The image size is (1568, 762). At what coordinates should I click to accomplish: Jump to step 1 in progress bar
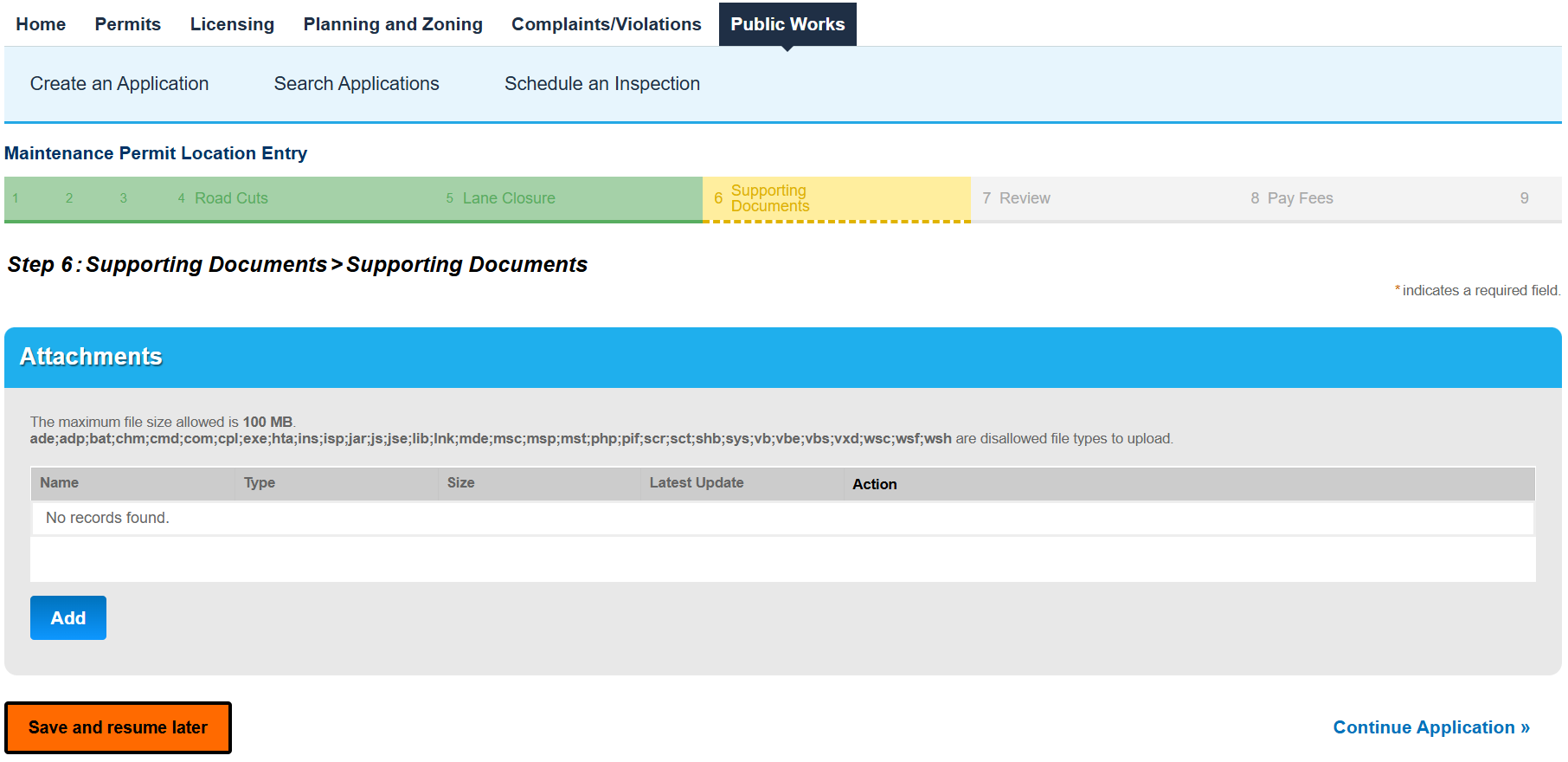16,198
